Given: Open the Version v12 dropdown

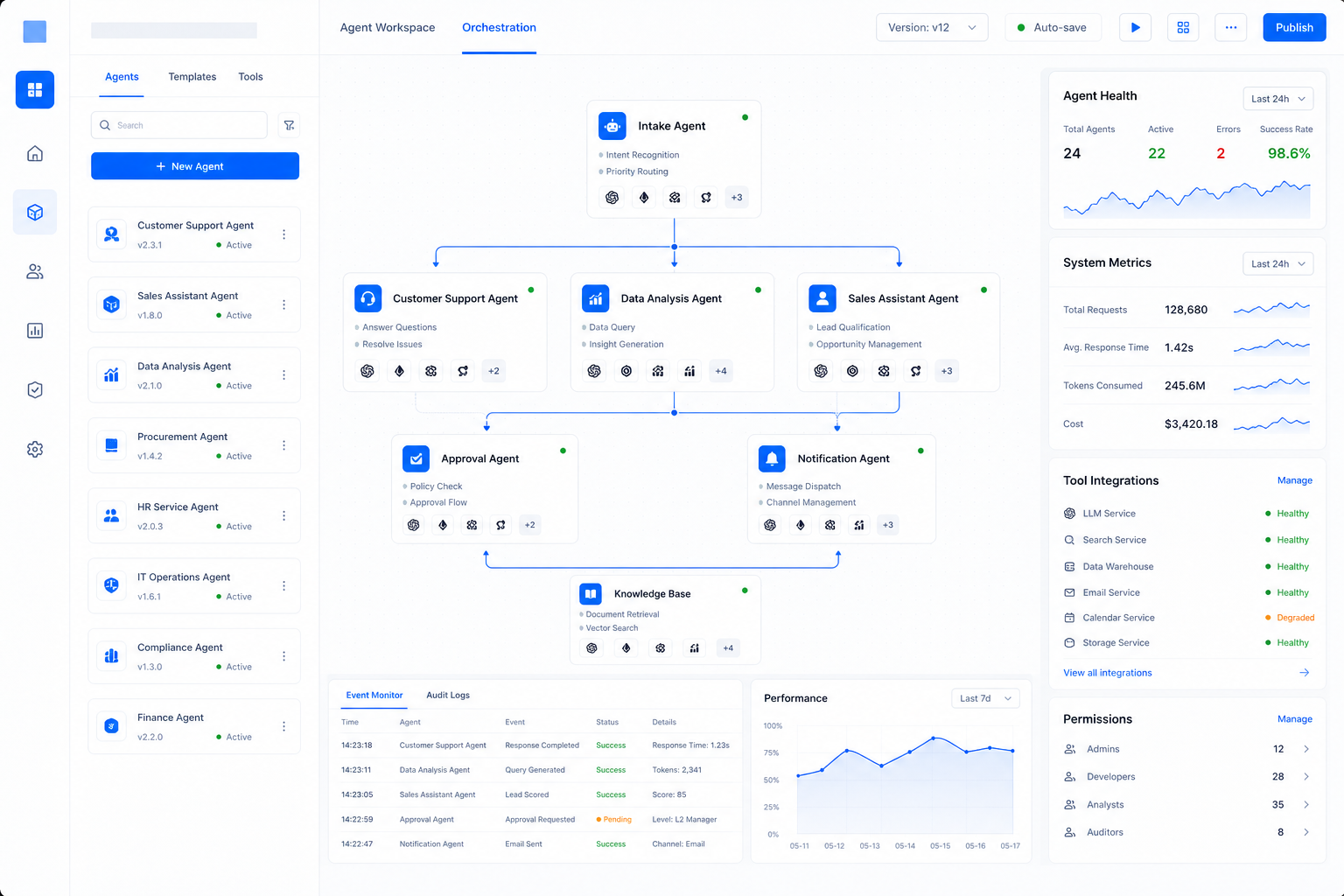Looking at the screenshot, I should (932, 27).
